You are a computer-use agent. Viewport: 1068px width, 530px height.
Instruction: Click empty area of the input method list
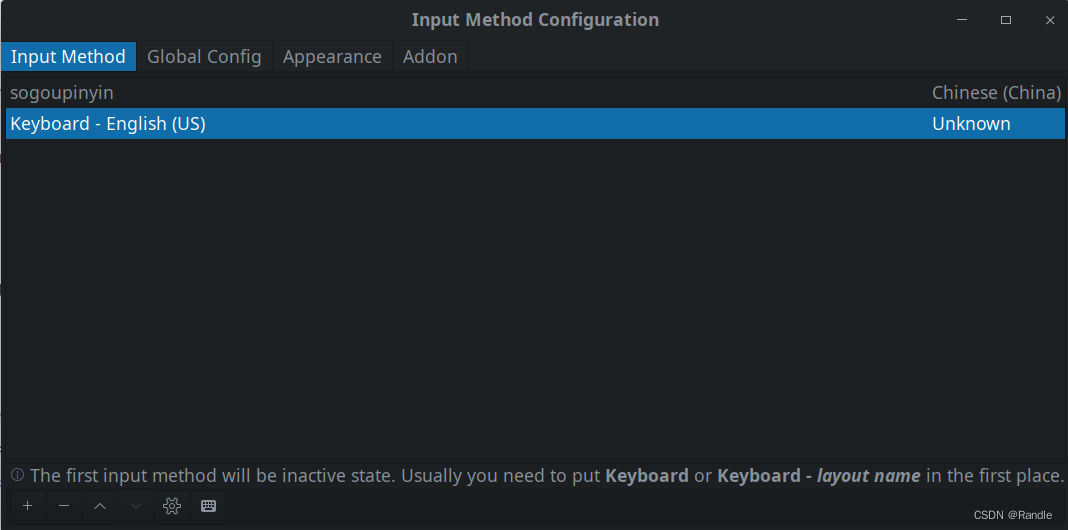535,300
